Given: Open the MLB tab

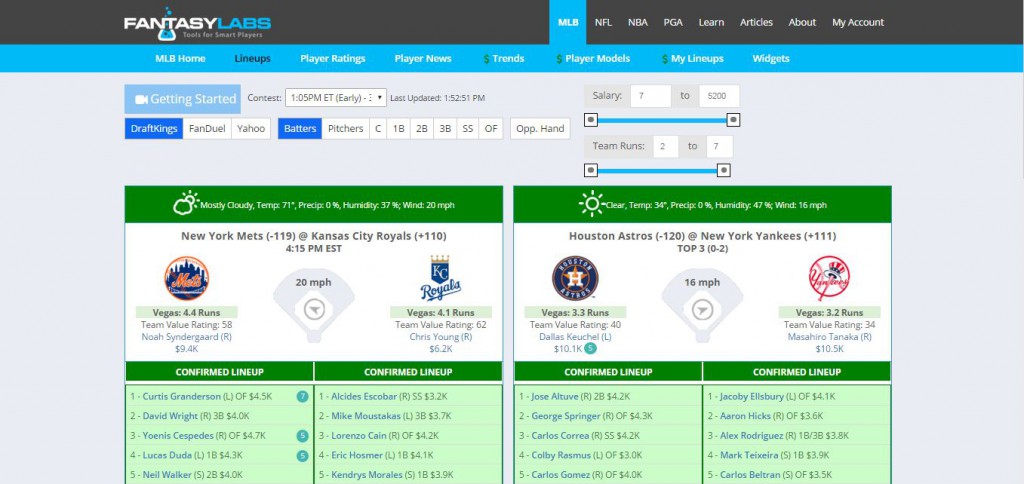Looking at the screenshot, I should point(568,22).
